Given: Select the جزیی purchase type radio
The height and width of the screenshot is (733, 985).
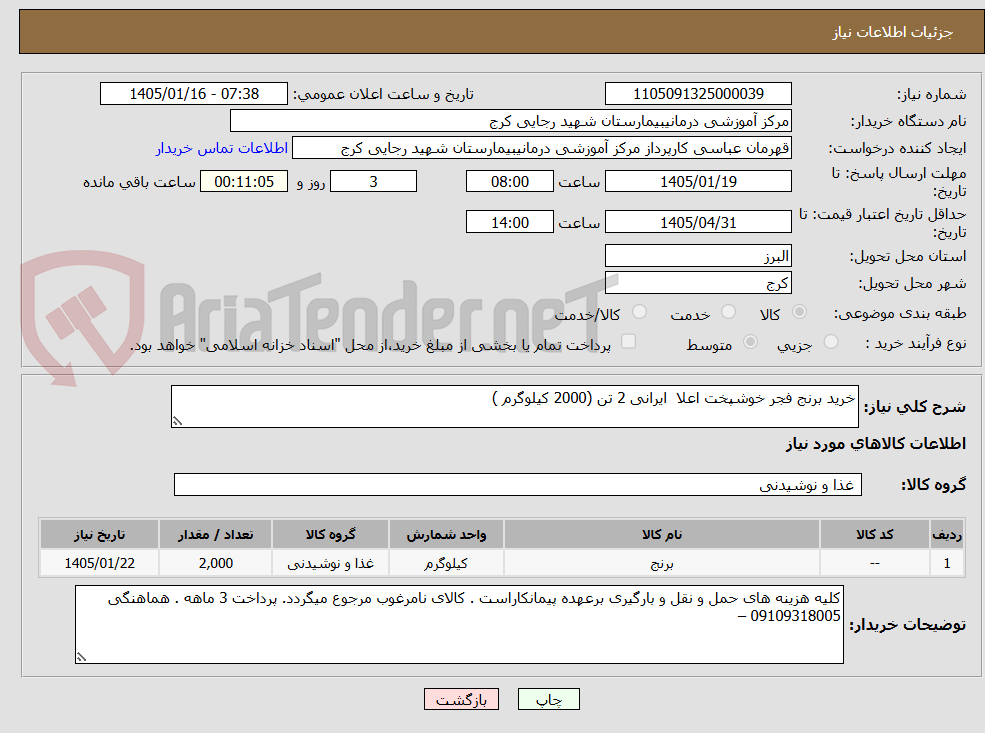Looking at the screenshot, I should [x=831, y=342].
